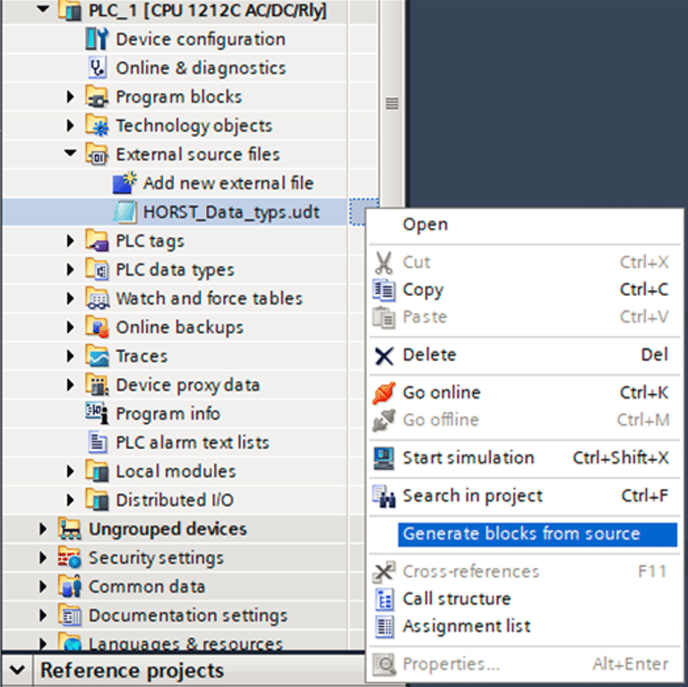Collapse the Reference projects panel
688x687 pixels.
pyautogui.click(x=16, y=670)
